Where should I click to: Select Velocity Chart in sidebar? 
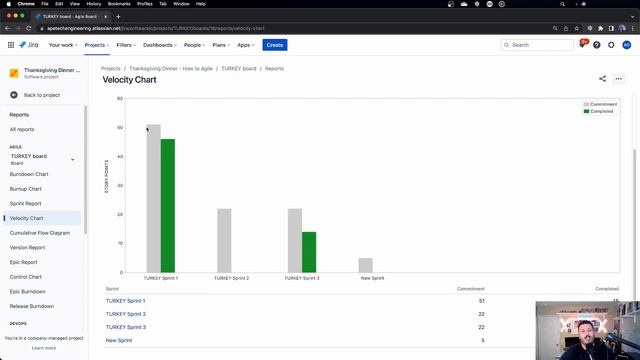[43, 218]
